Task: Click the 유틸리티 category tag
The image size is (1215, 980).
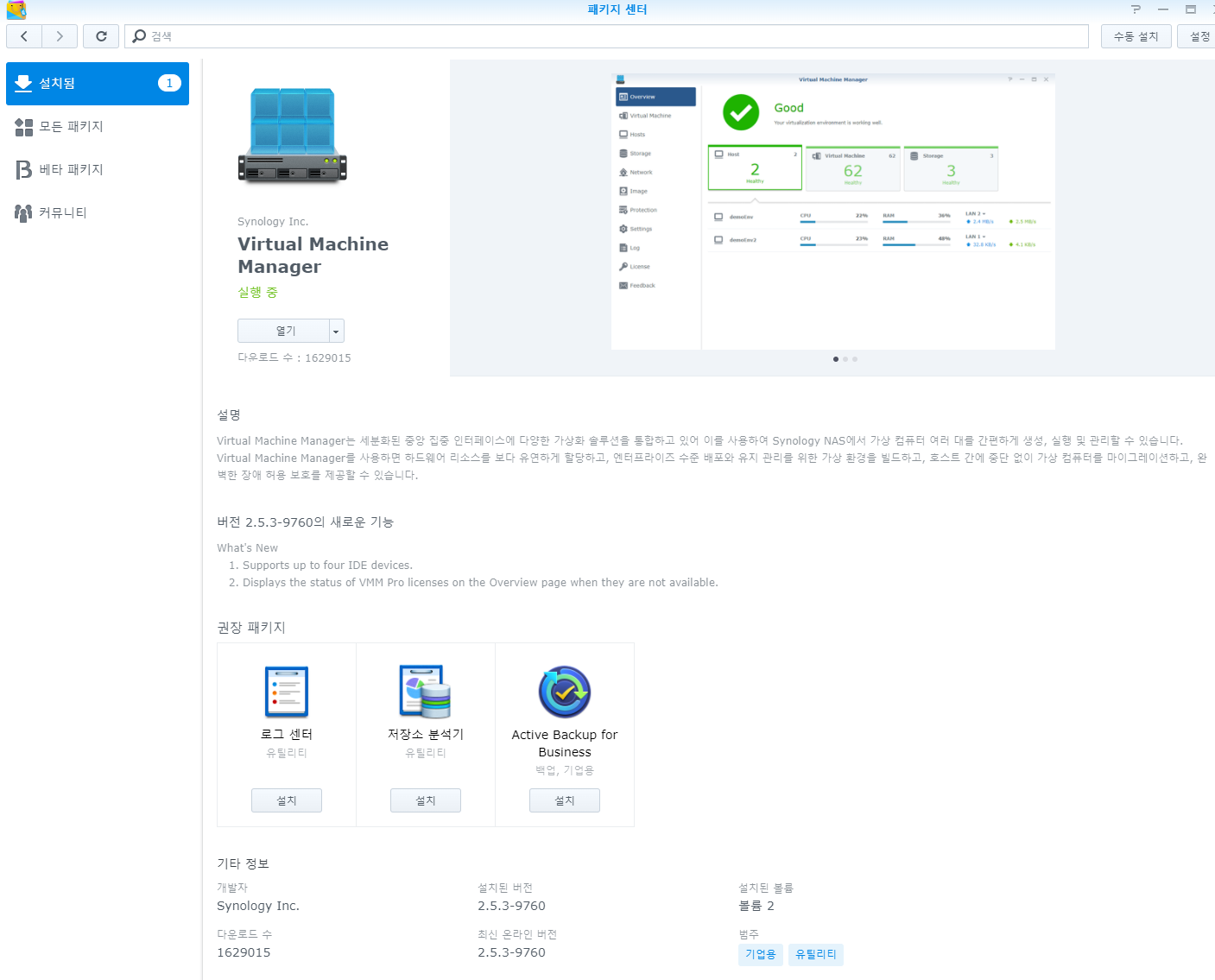Action: [816, 954]
